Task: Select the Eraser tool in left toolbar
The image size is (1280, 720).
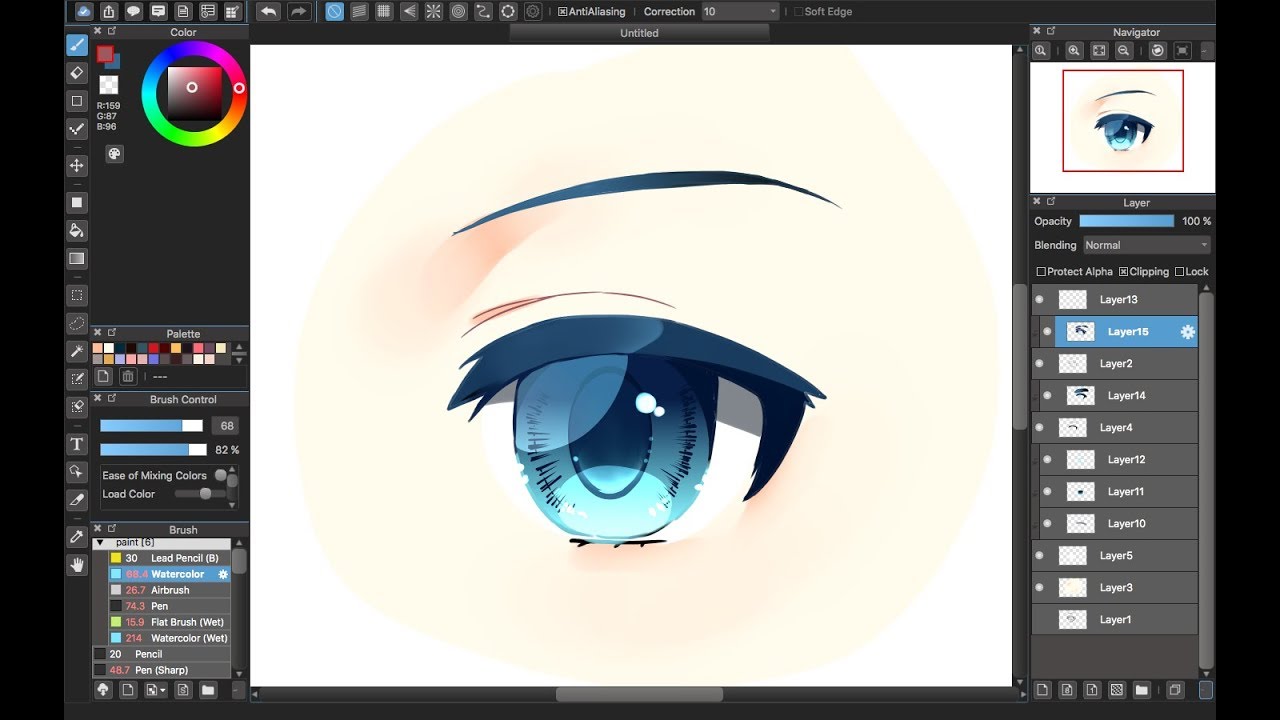Action: tap(77, 73)
